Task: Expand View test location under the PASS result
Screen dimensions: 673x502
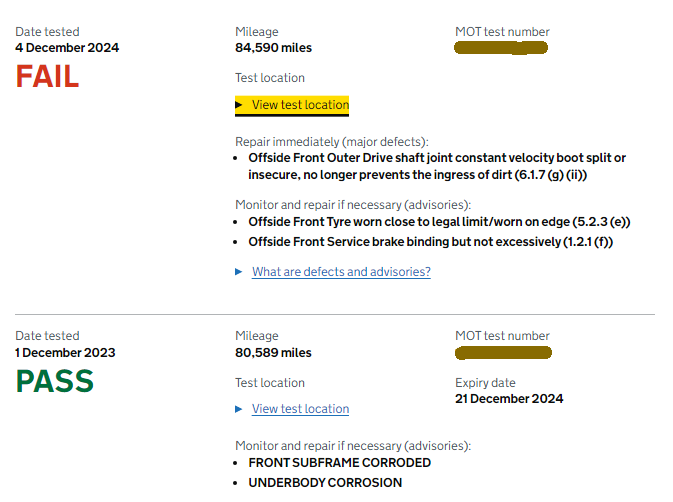Action: (300, 409)
